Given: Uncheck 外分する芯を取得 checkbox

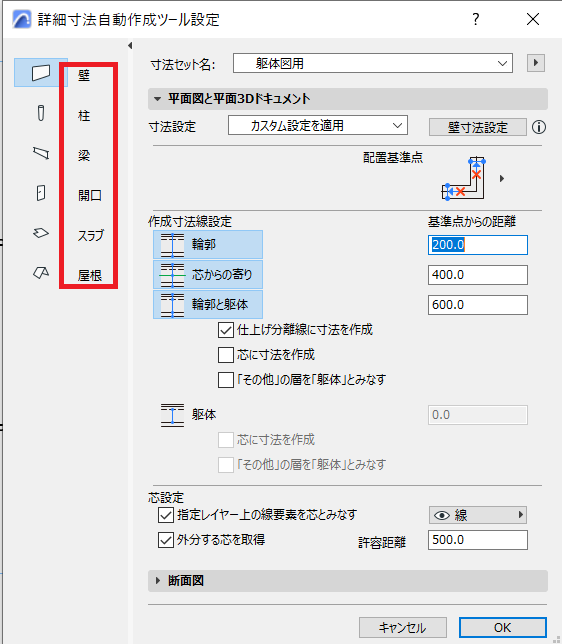Looking at the screenshot, I should click(166, 540).
